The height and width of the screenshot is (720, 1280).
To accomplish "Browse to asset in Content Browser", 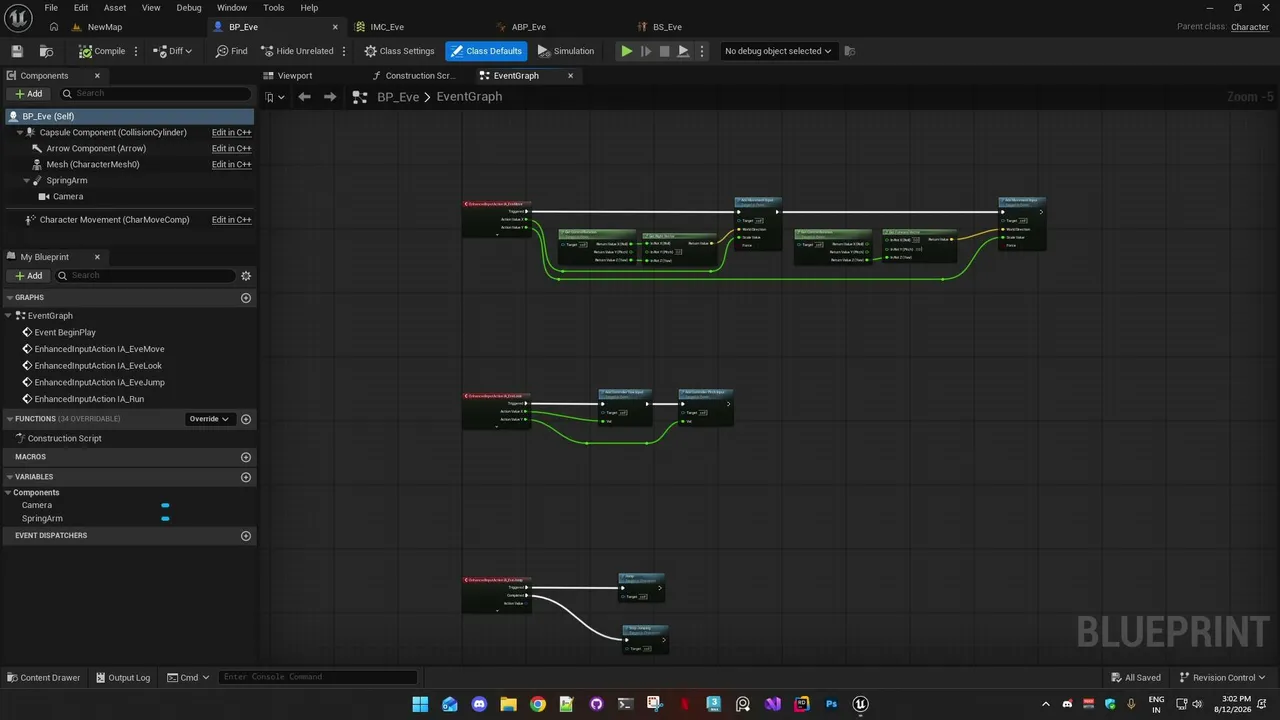I will pyautogui.click(x=46, y=51).
